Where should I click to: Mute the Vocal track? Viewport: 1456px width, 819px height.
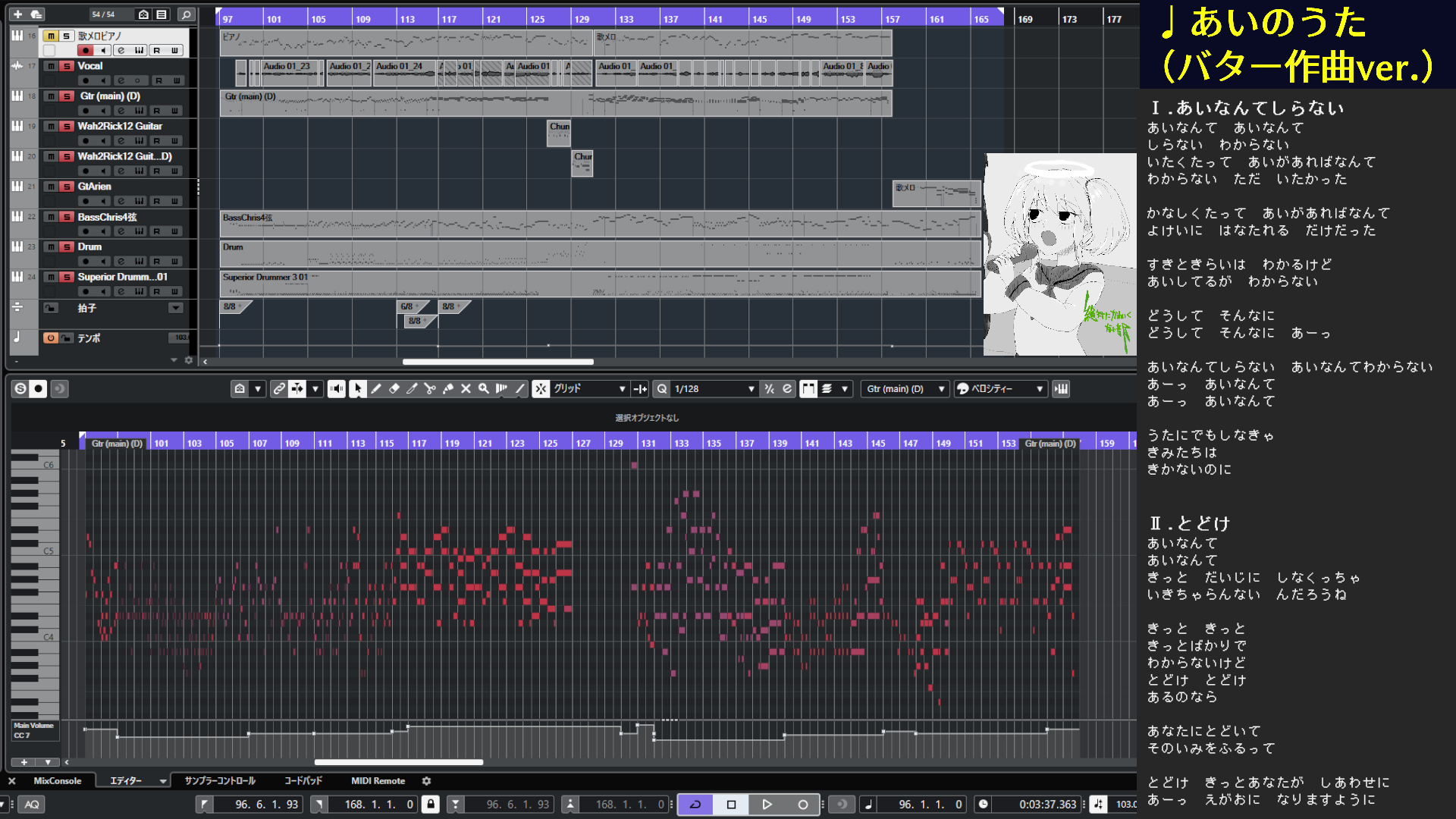(x=51, y=66)
